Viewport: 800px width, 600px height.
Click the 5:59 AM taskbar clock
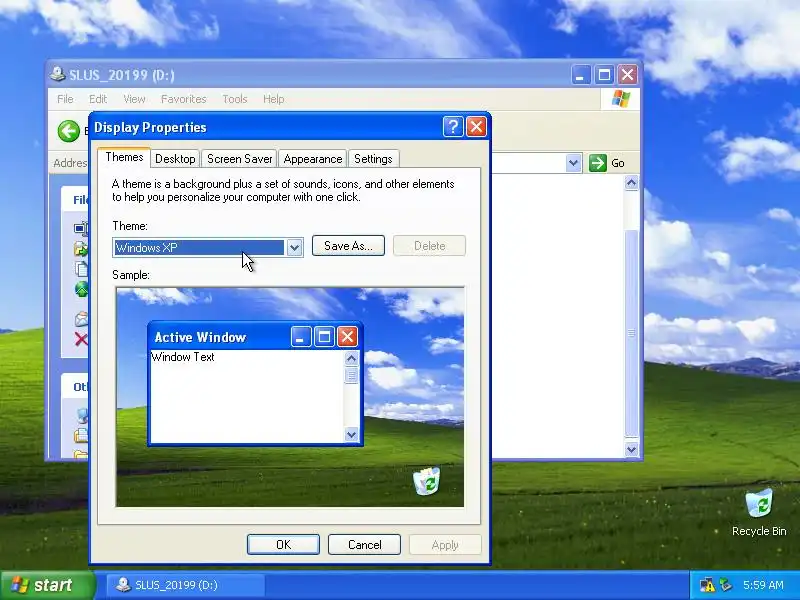(763, 585)
